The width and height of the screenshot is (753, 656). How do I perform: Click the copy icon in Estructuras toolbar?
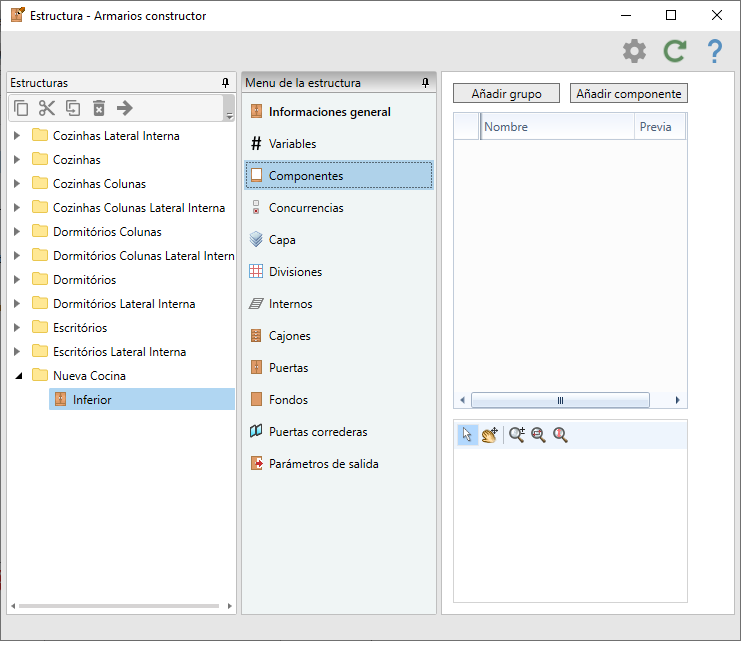tap(21, 108)
